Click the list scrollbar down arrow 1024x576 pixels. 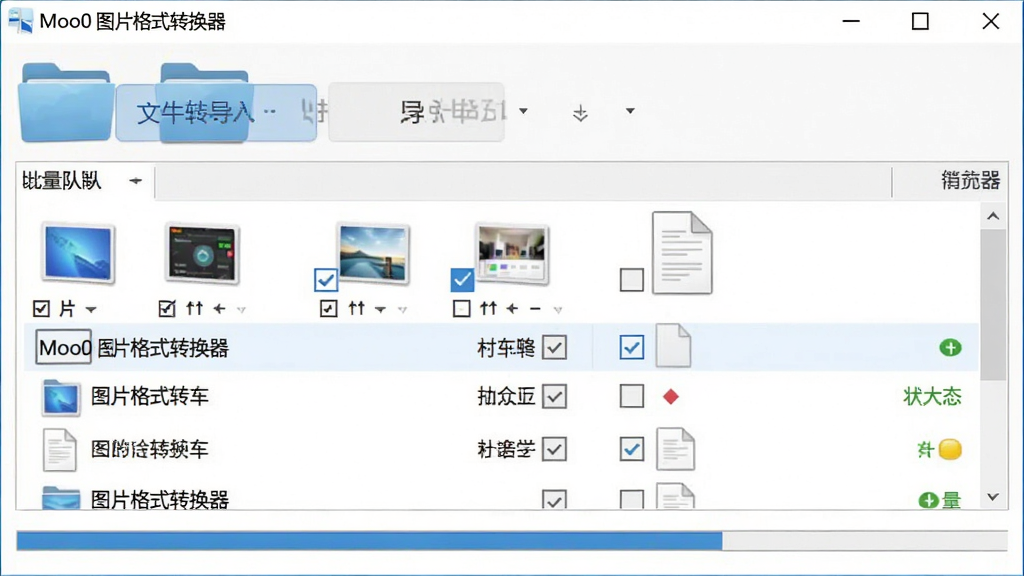(x=993, y=497)
